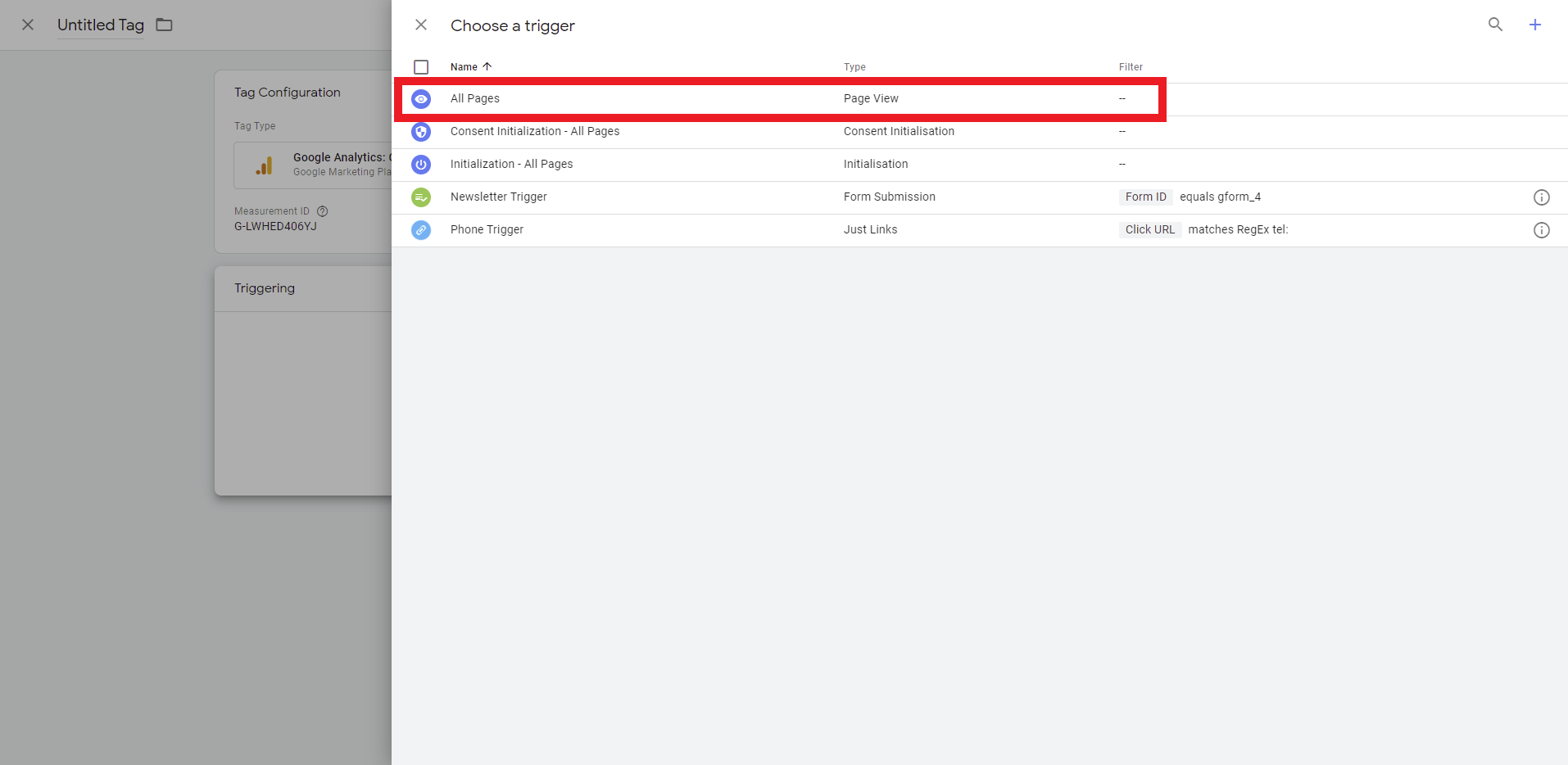Select Consent Initialization - All Pages trigger
Screen dimensions: 1568x765
(x=535, y=132)
